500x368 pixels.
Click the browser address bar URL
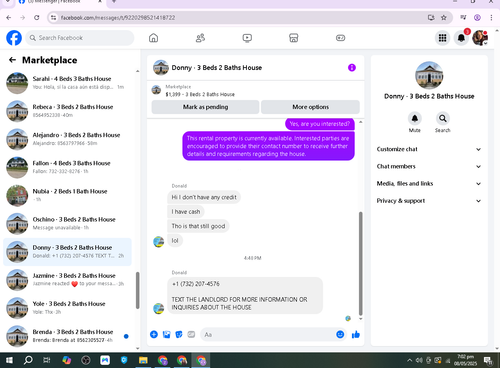118,18
